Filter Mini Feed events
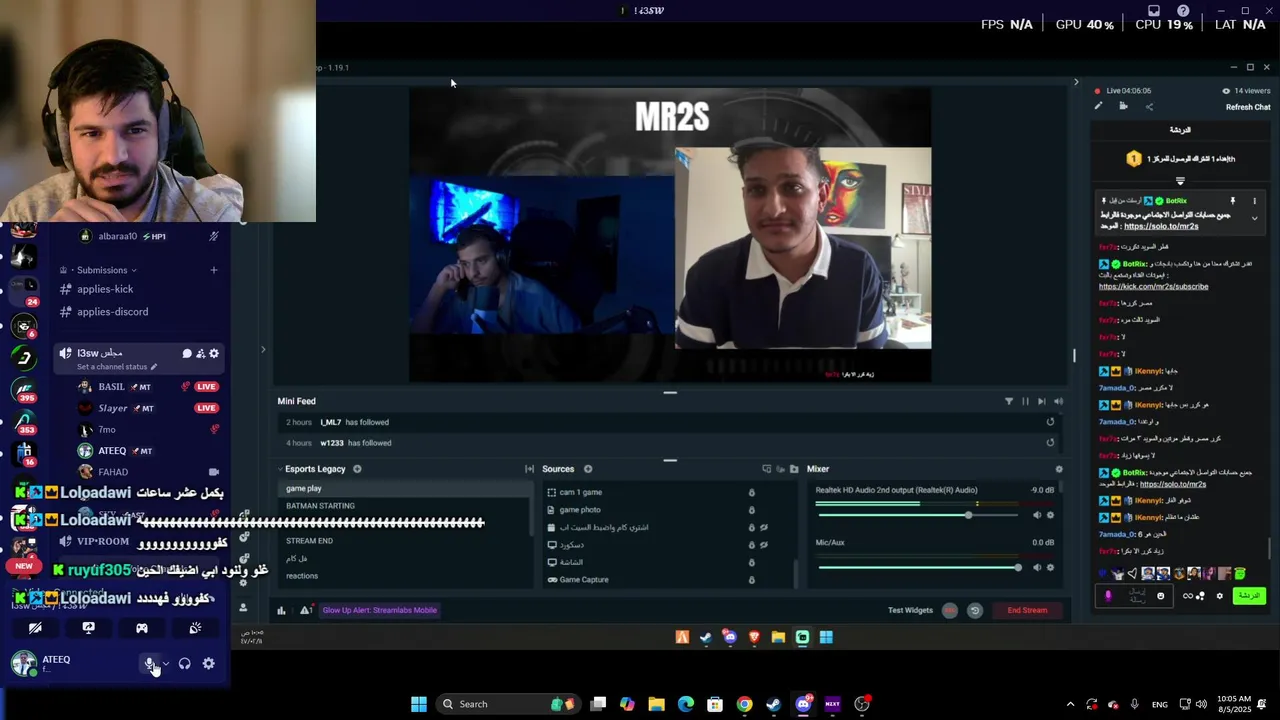 coord(1008,401)
